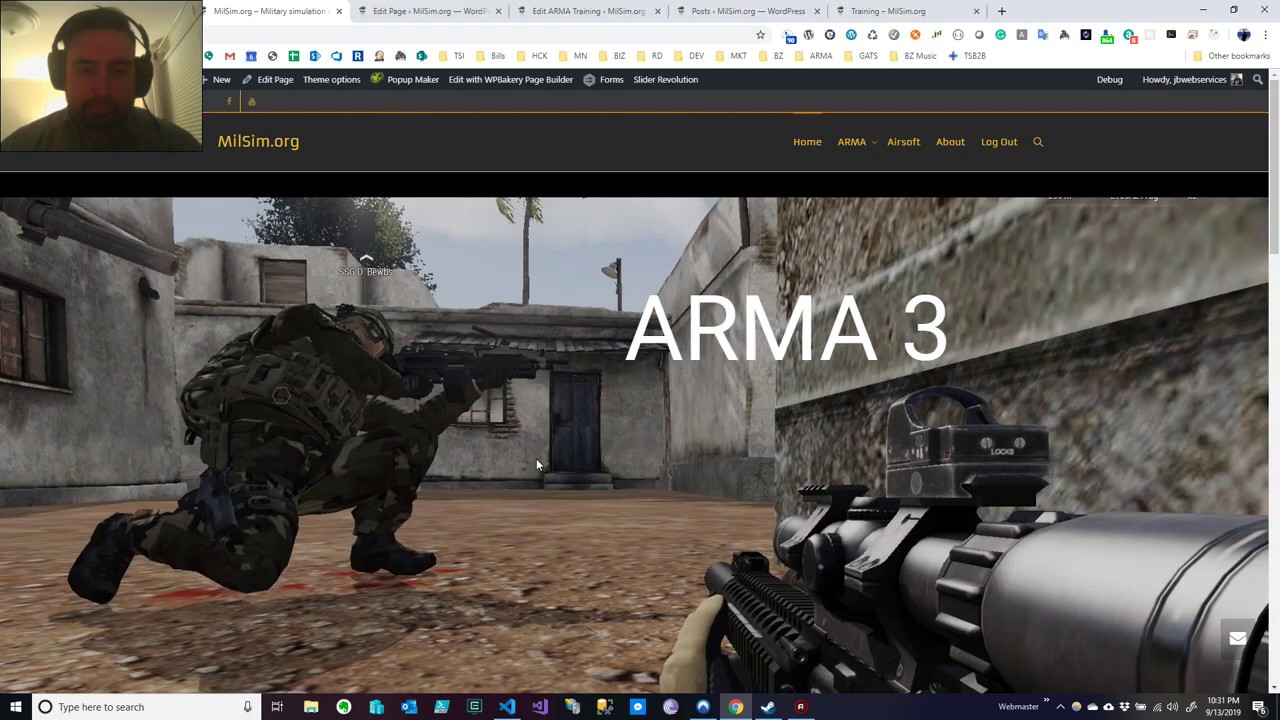Open Outlook from the taskbar
The image size is (1280, 720).
coord(409,707)
